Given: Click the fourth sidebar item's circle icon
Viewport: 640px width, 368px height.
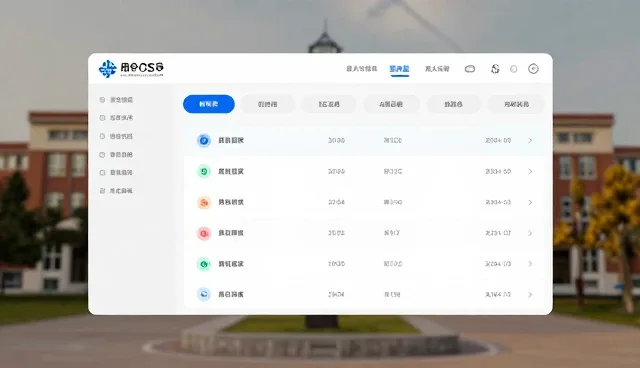Looking at the screenshot, I should point(102,155).
